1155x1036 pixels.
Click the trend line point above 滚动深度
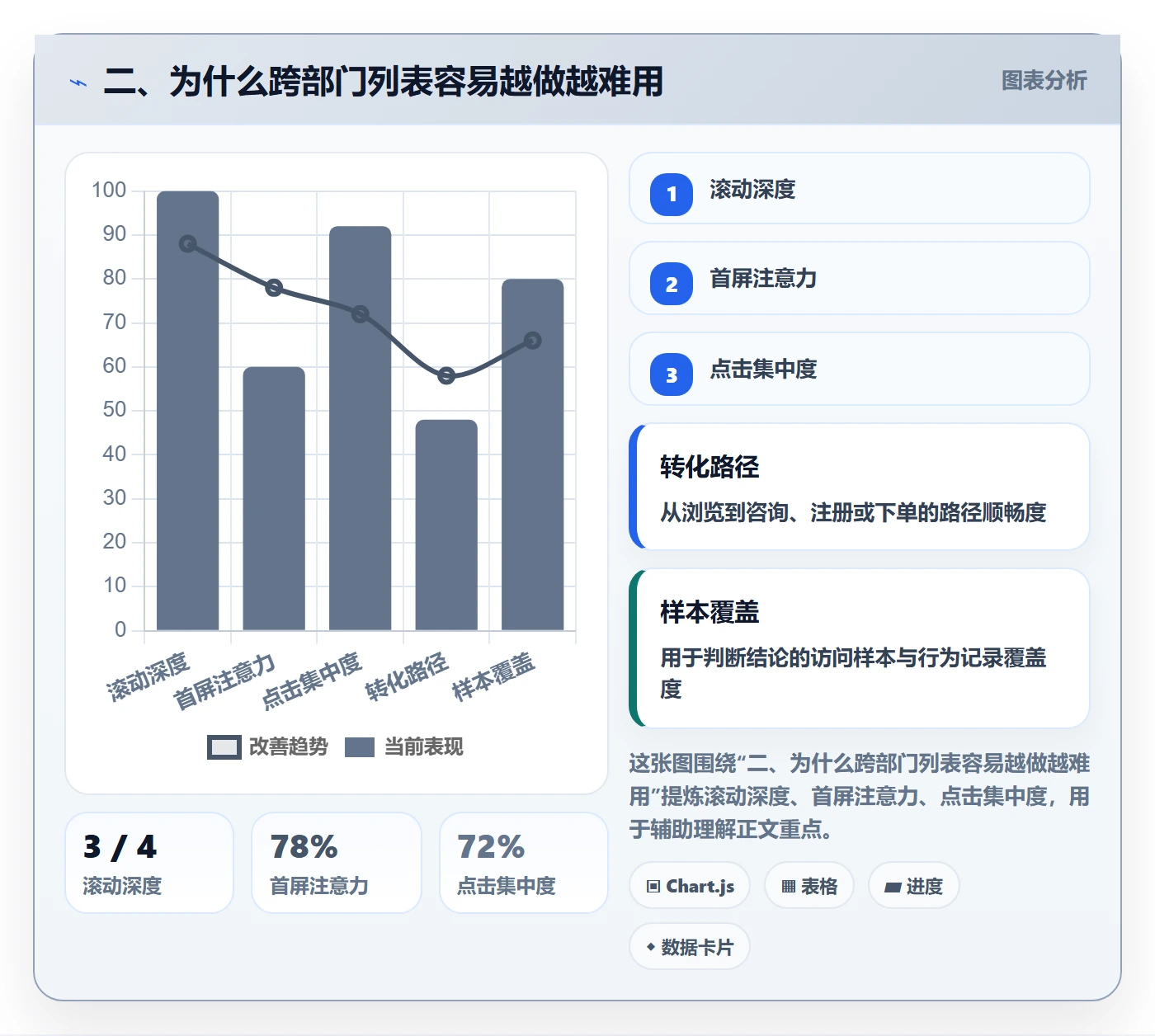click(188, 244)
